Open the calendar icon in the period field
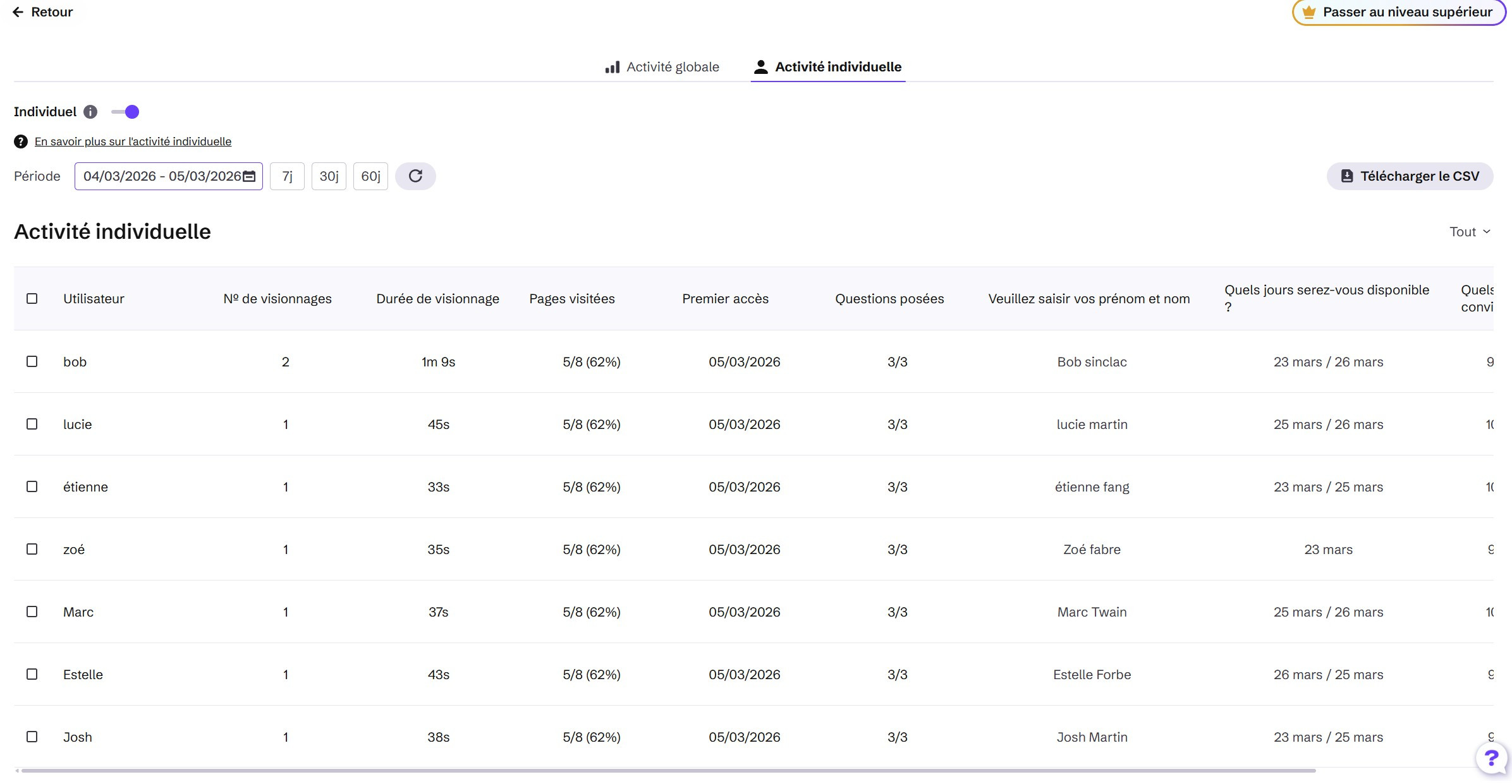The image size is (1512, 784). 250,176
